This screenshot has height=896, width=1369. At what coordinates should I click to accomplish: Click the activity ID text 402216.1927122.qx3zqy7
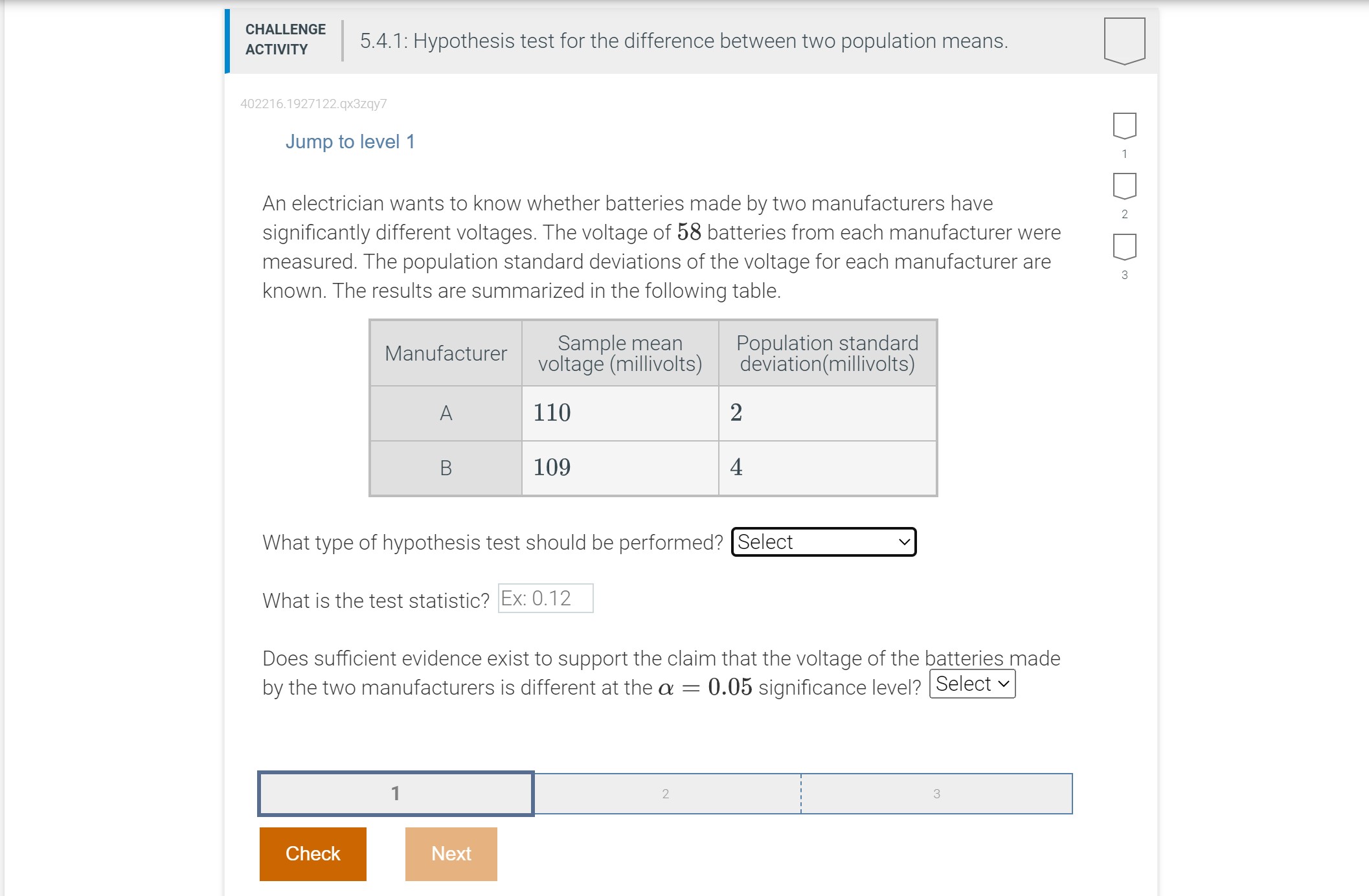[x=313, y=104]
